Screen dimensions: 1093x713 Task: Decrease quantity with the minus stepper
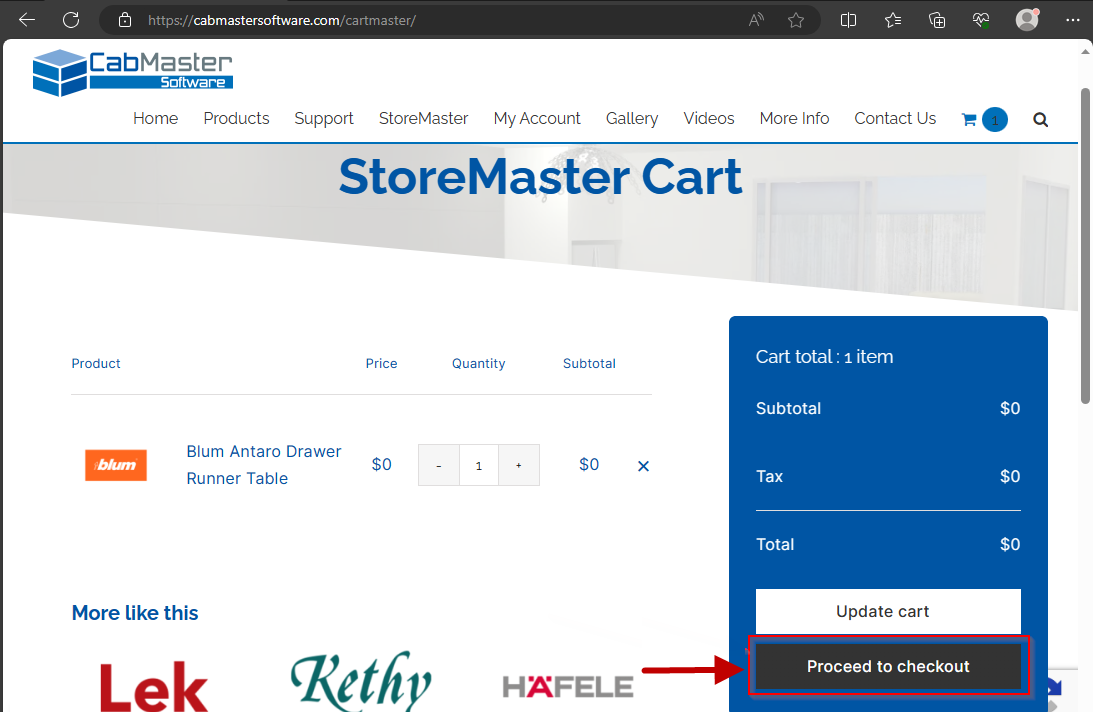438,465
